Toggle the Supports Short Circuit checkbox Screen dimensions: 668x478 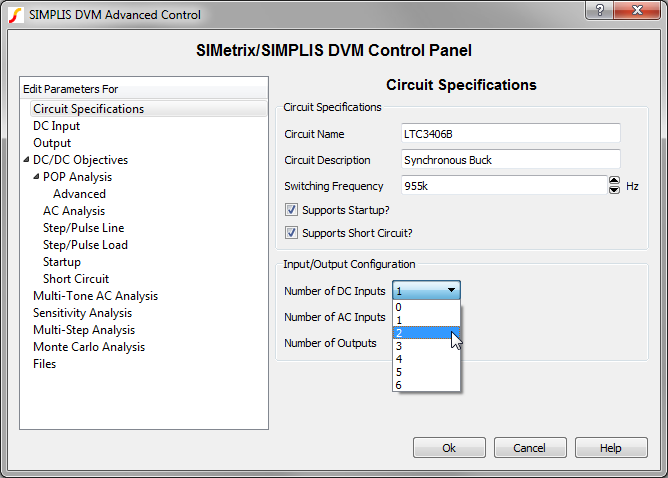291,233
